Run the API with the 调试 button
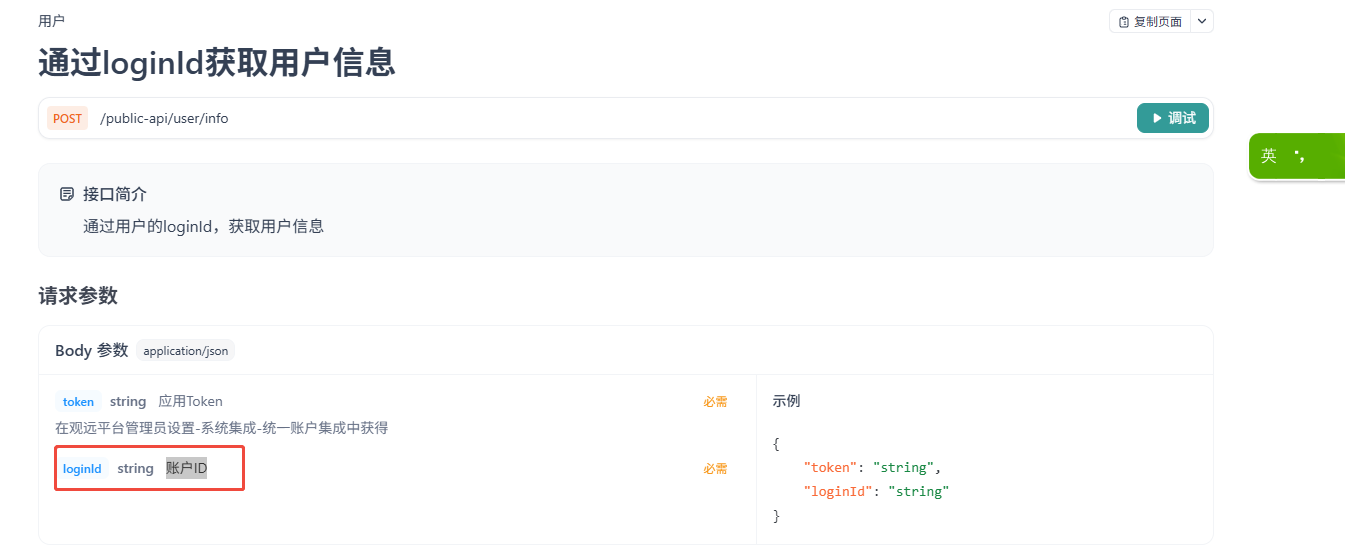The width and height of the screenshot is (1345, 552). [x=1173, y=118]
